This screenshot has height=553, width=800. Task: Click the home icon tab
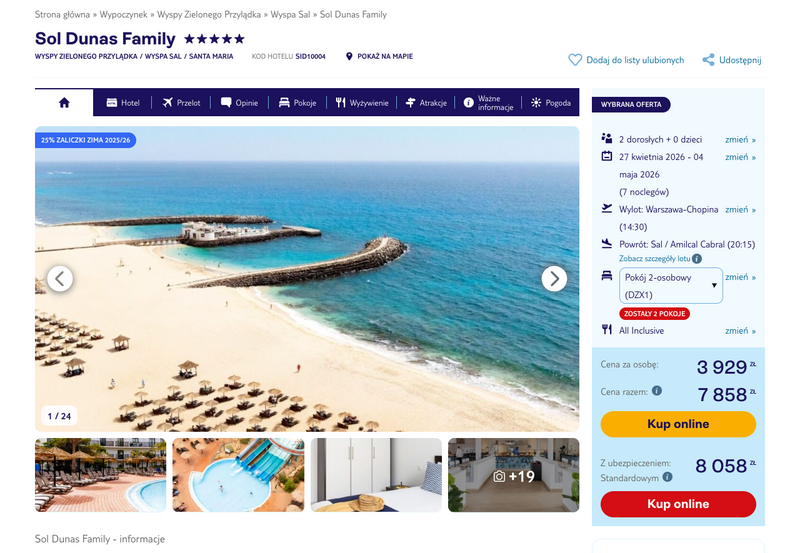64,103
